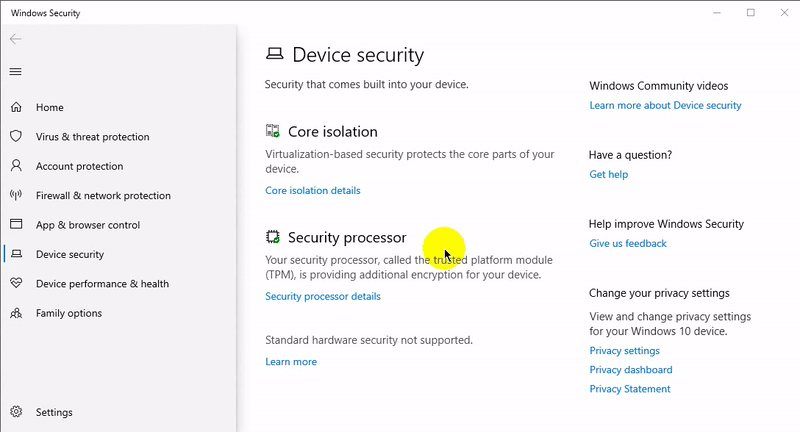Click the Device performance heart icon

[16, 283]
